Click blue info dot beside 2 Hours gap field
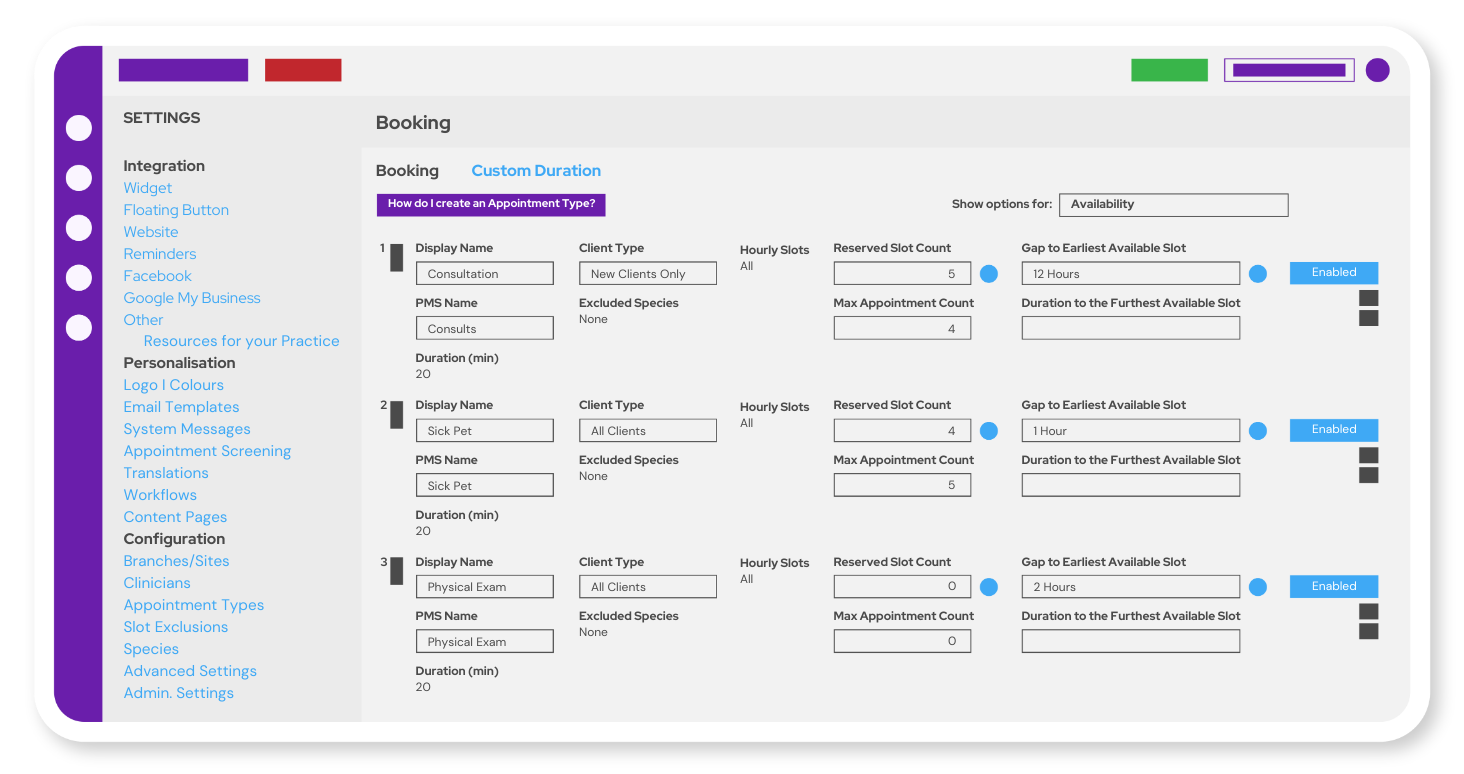Image resolution: width=1464 pixels, height=774 pixels. coord(1257,587)
